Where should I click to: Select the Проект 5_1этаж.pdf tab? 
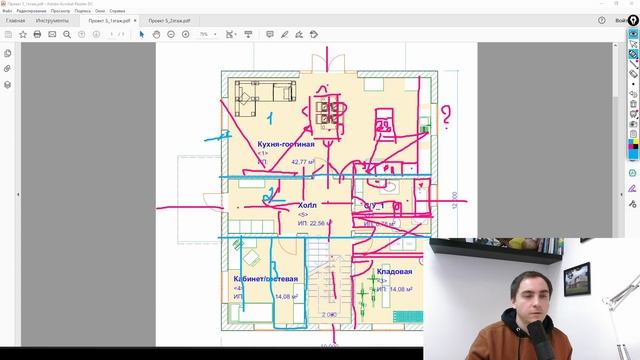tap(109, 20)
